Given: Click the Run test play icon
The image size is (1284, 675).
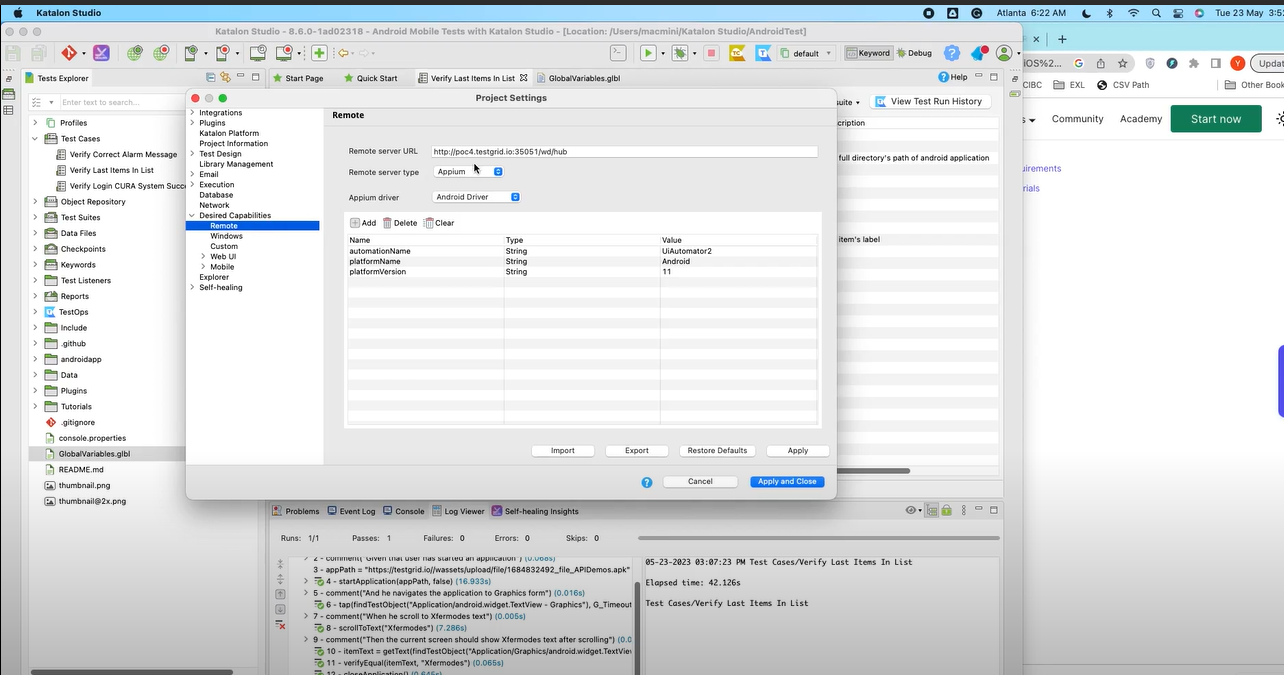Looking at the screenshot, I should [648, 53].
